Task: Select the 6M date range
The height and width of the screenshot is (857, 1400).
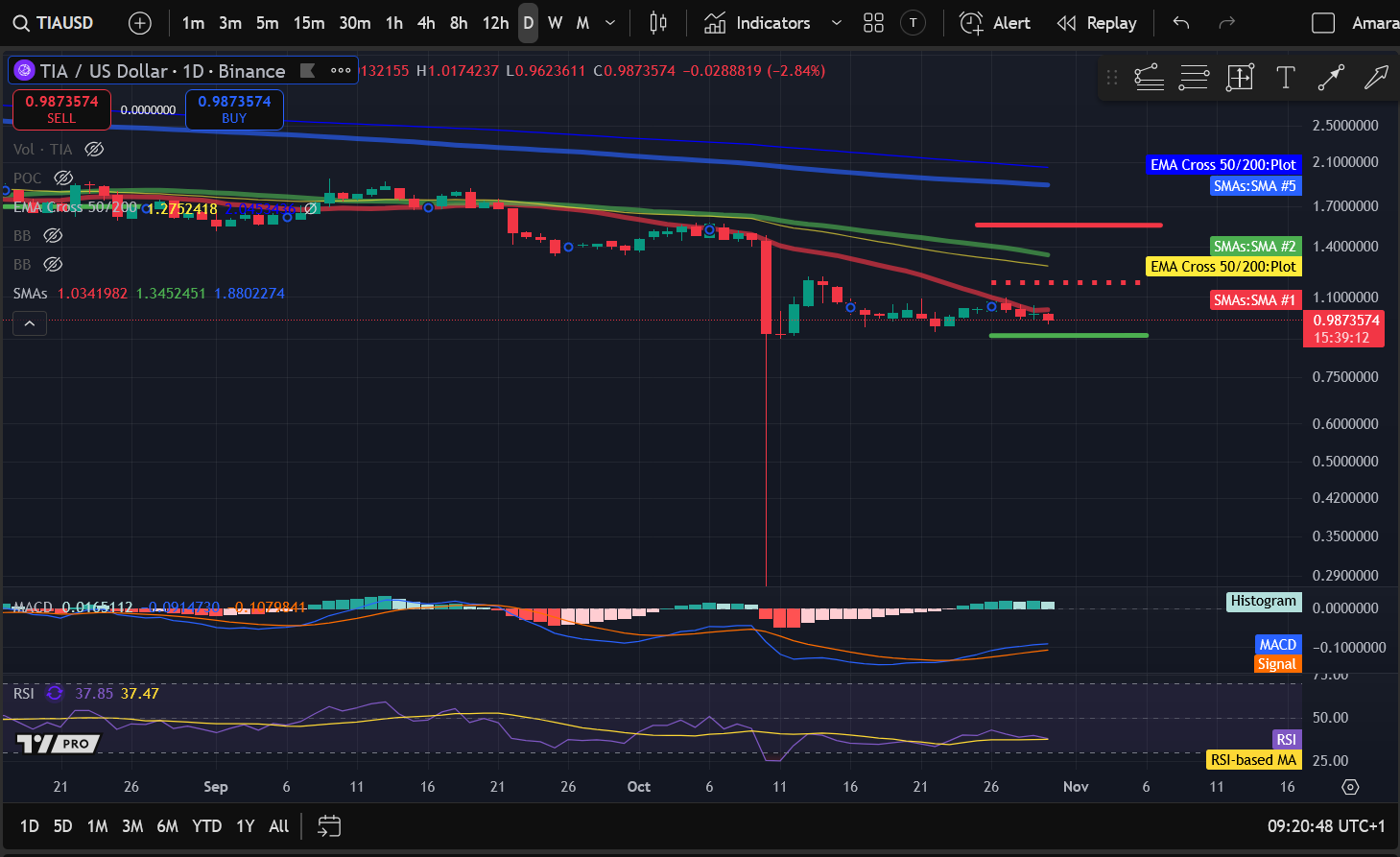Action: pyautogui.click(x=167, y=826)
